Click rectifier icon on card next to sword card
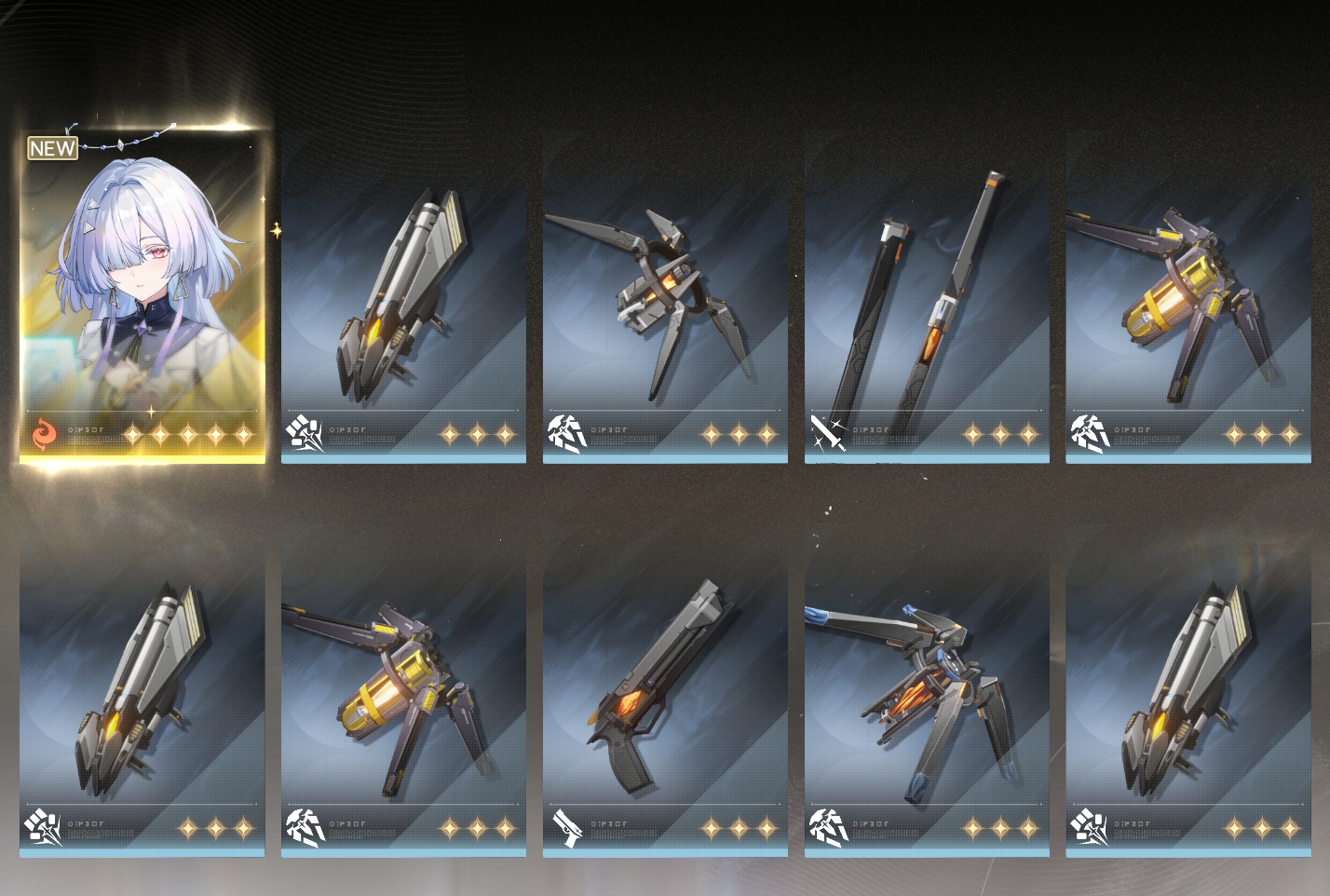This screenshot has width=1330, height=896. (1089, 434)
